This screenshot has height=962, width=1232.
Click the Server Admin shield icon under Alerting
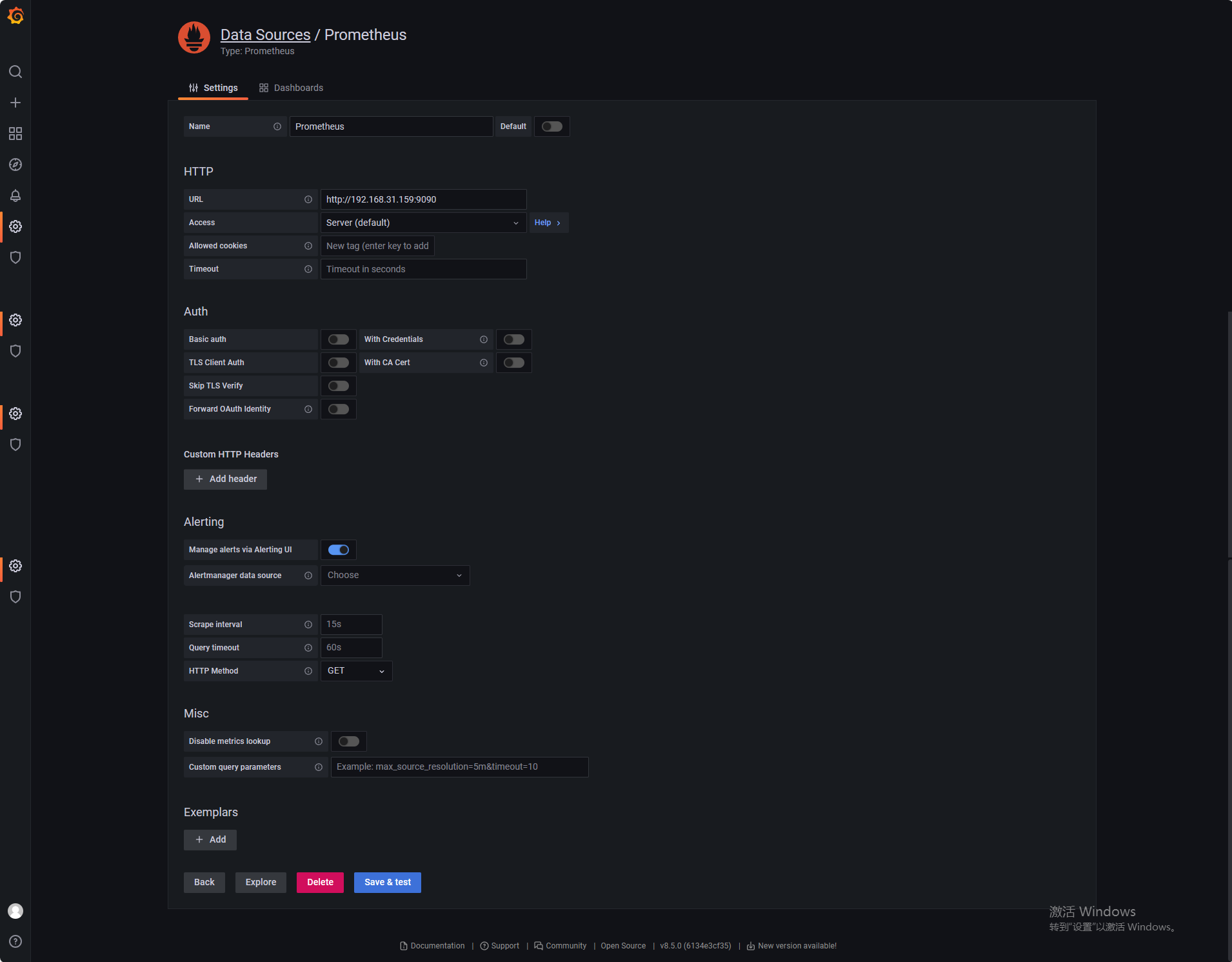pos(15,257)
